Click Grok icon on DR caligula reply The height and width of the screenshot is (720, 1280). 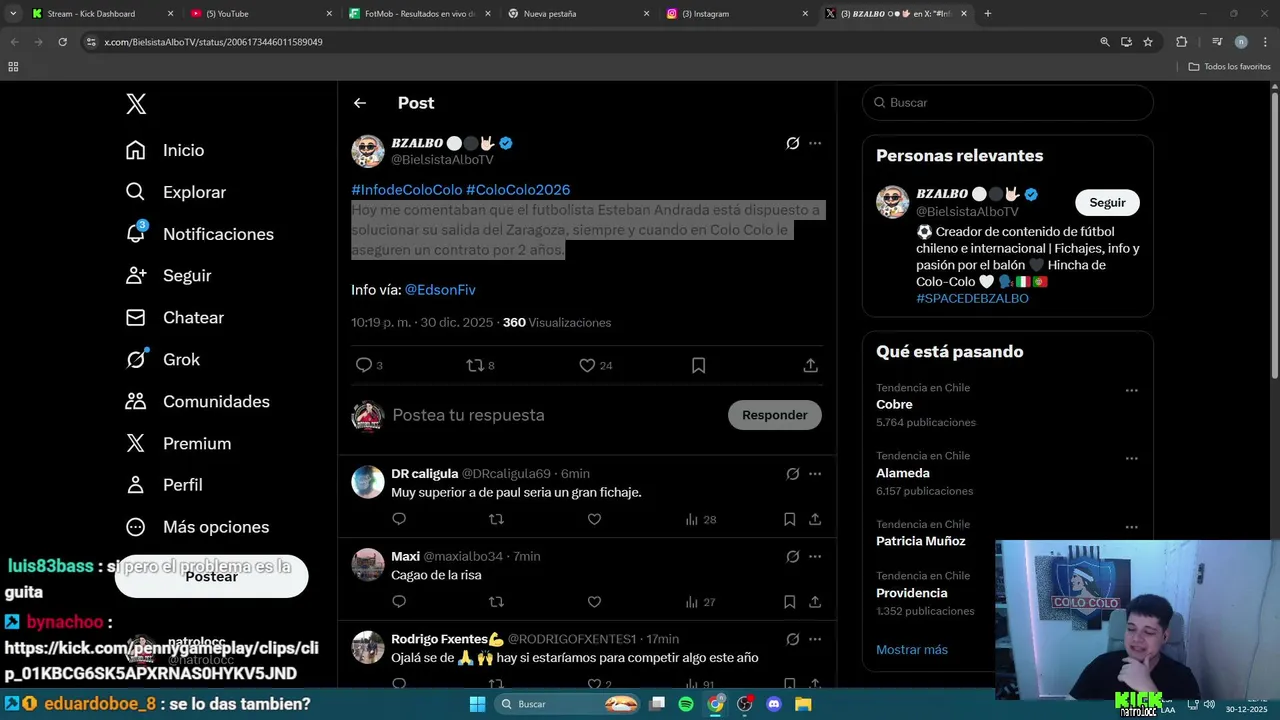[x=793, y=474]
